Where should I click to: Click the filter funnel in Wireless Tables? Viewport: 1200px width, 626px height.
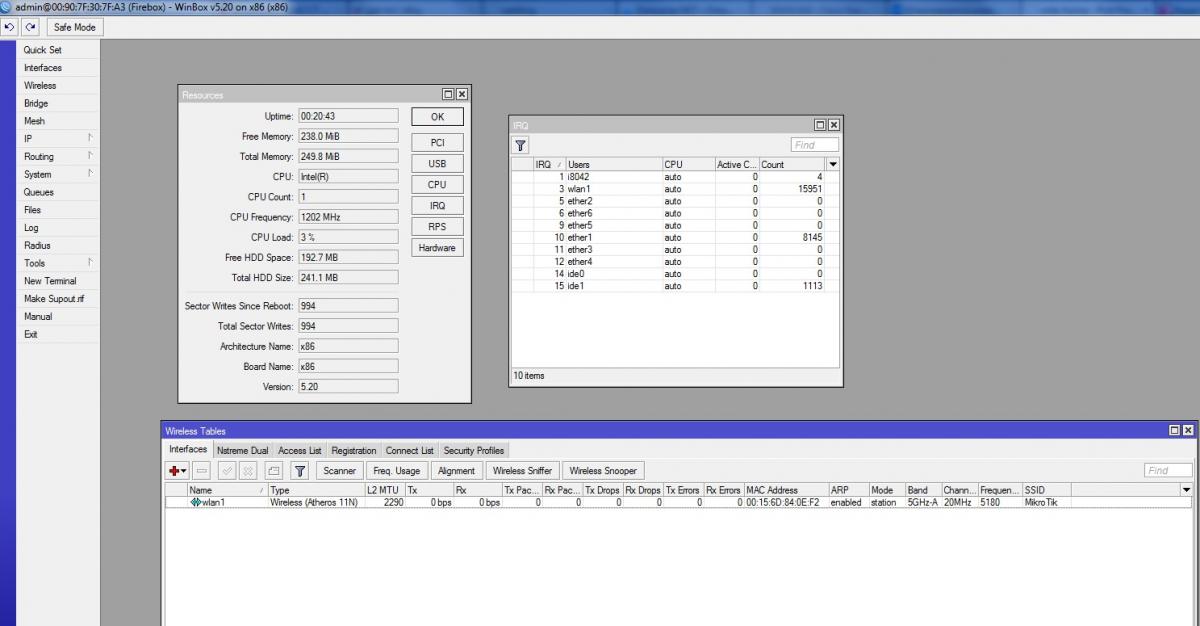pos(299,470)
